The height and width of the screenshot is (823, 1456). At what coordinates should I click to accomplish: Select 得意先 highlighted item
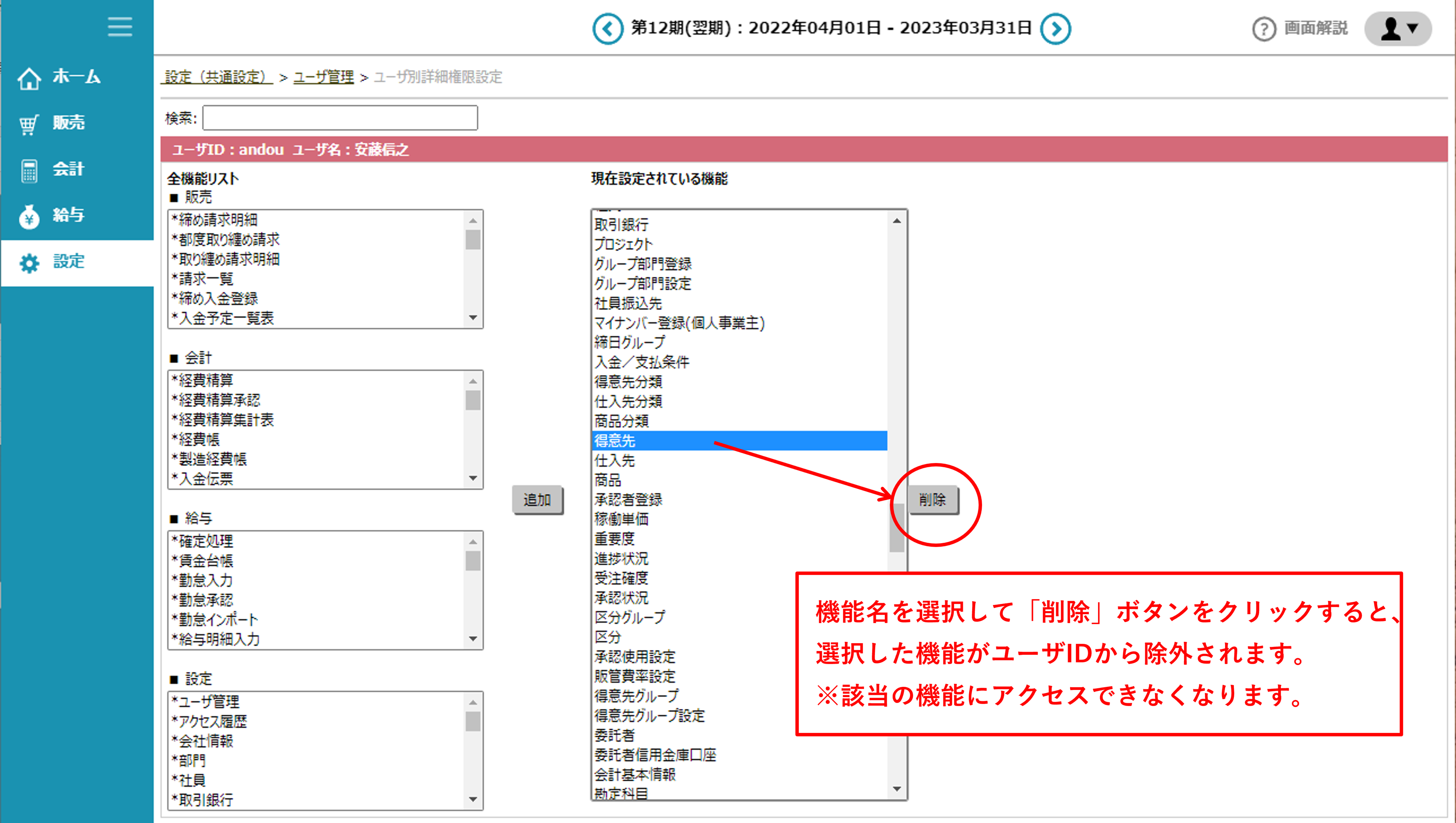[739, 440]
